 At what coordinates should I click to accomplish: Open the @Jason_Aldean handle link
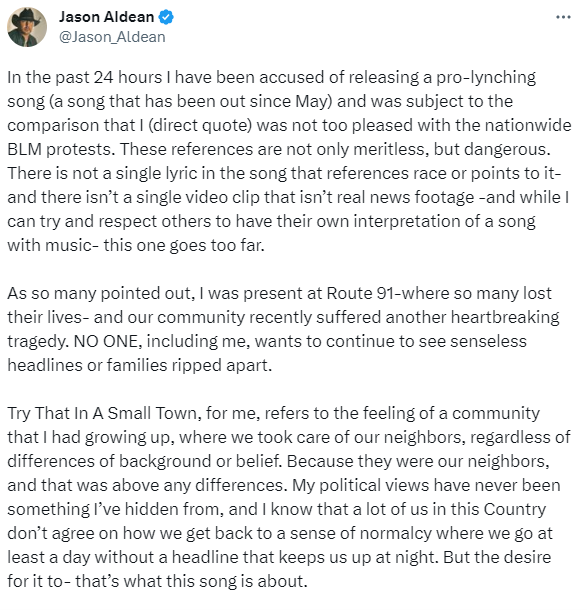point(112,37)
